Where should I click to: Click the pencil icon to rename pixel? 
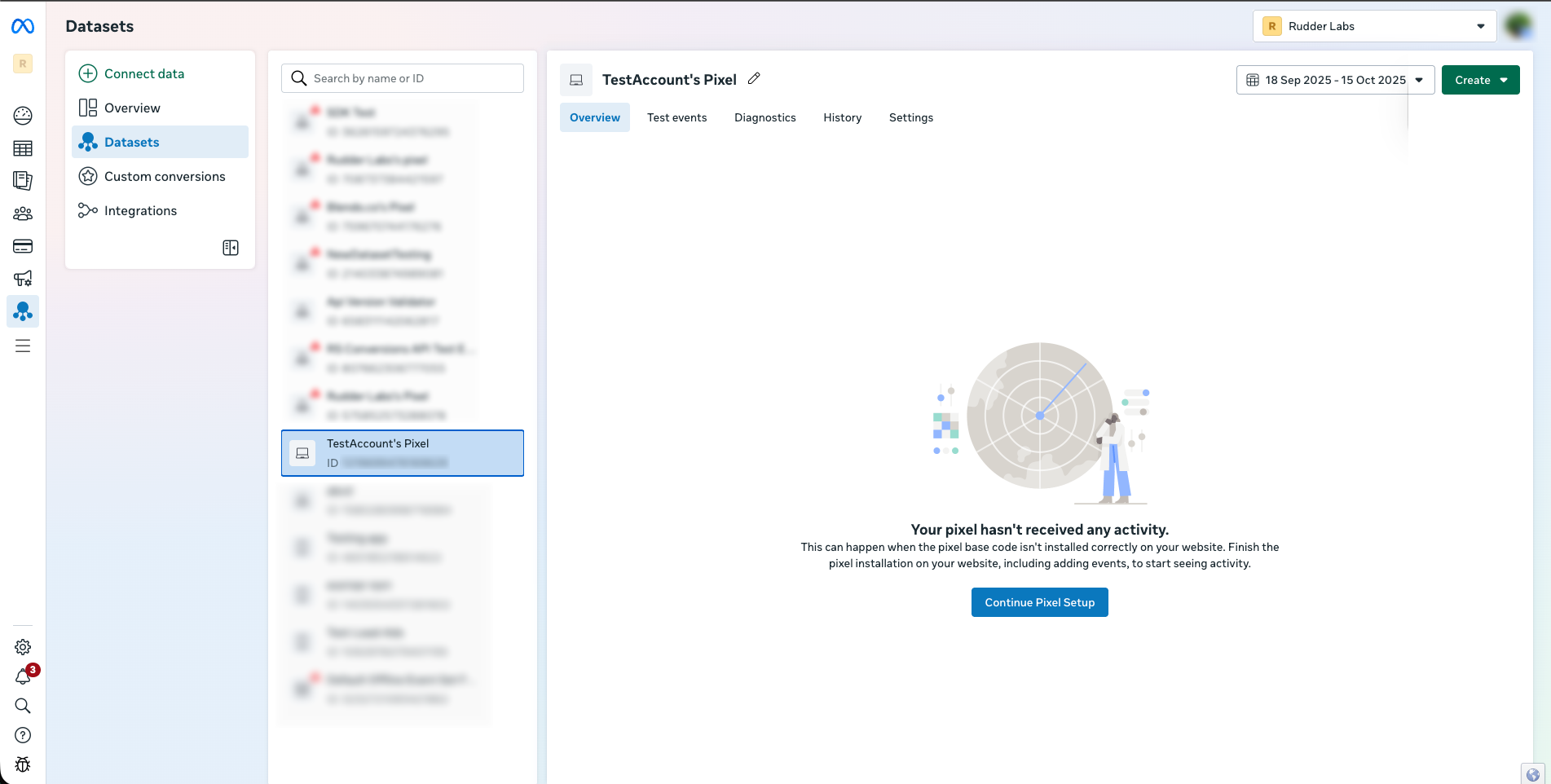point(754,79)
